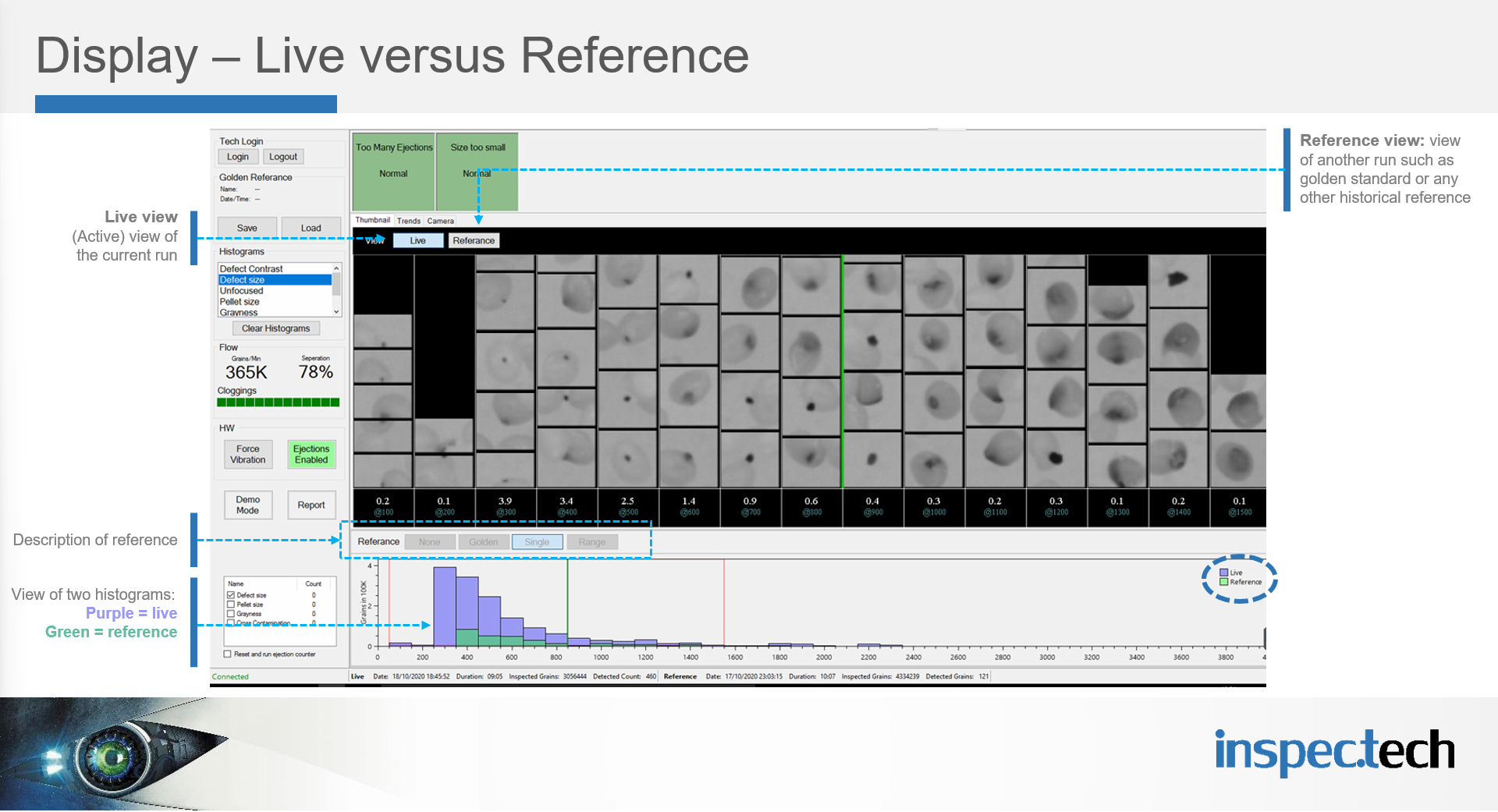This screenshot has width=1498, height=812.
Task: Click the purple Live legend swatch
Action: [1224, 573]
